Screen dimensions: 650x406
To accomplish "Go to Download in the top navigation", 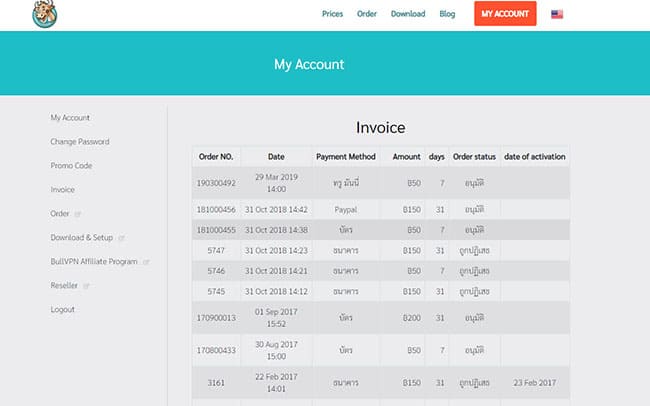I will [408, 14].
